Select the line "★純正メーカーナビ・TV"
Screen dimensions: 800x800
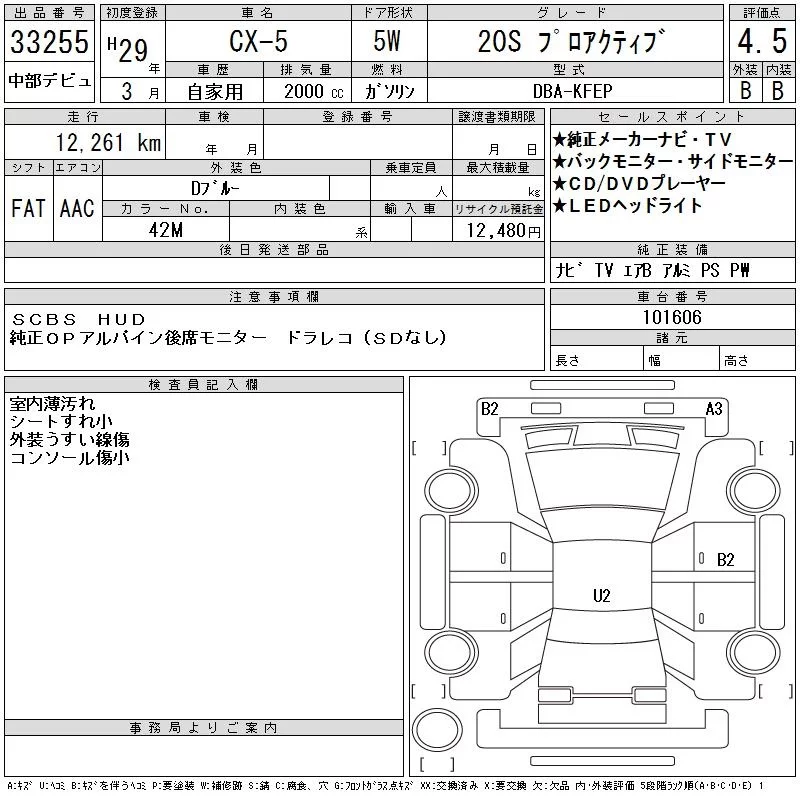pos(643,139)
